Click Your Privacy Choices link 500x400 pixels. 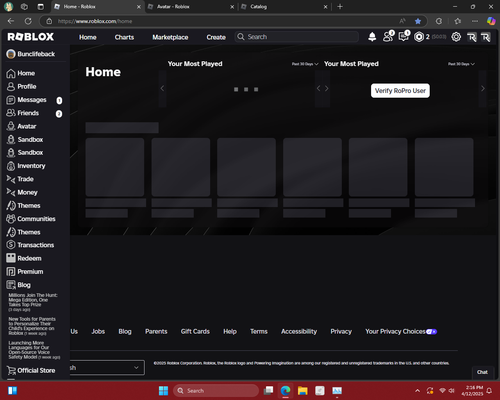coord(401,332)
